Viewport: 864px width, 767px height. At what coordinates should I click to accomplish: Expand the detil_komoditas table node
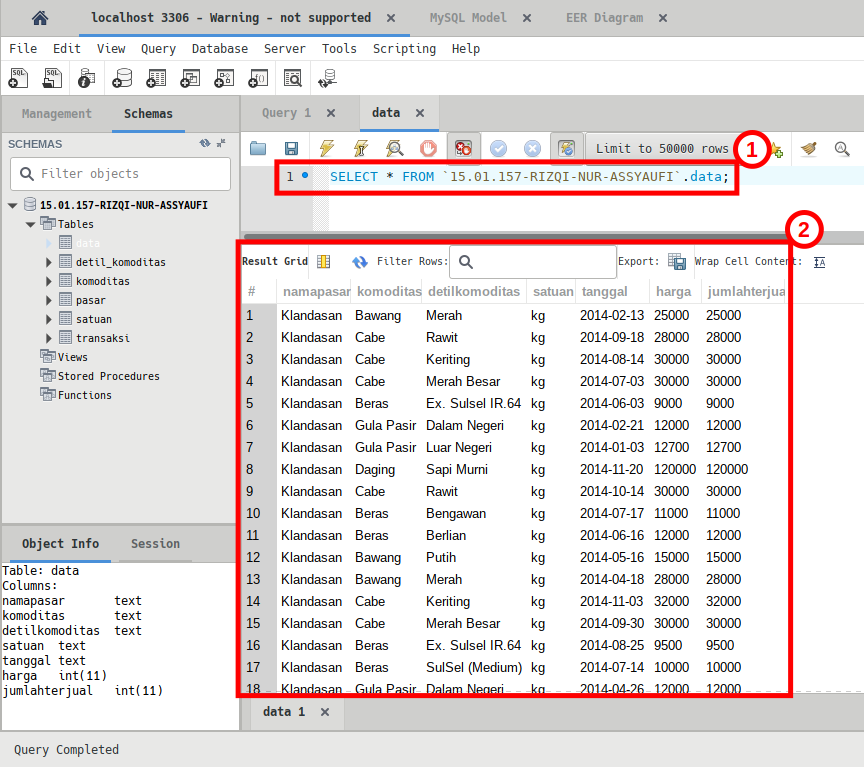tap(49, 262)
